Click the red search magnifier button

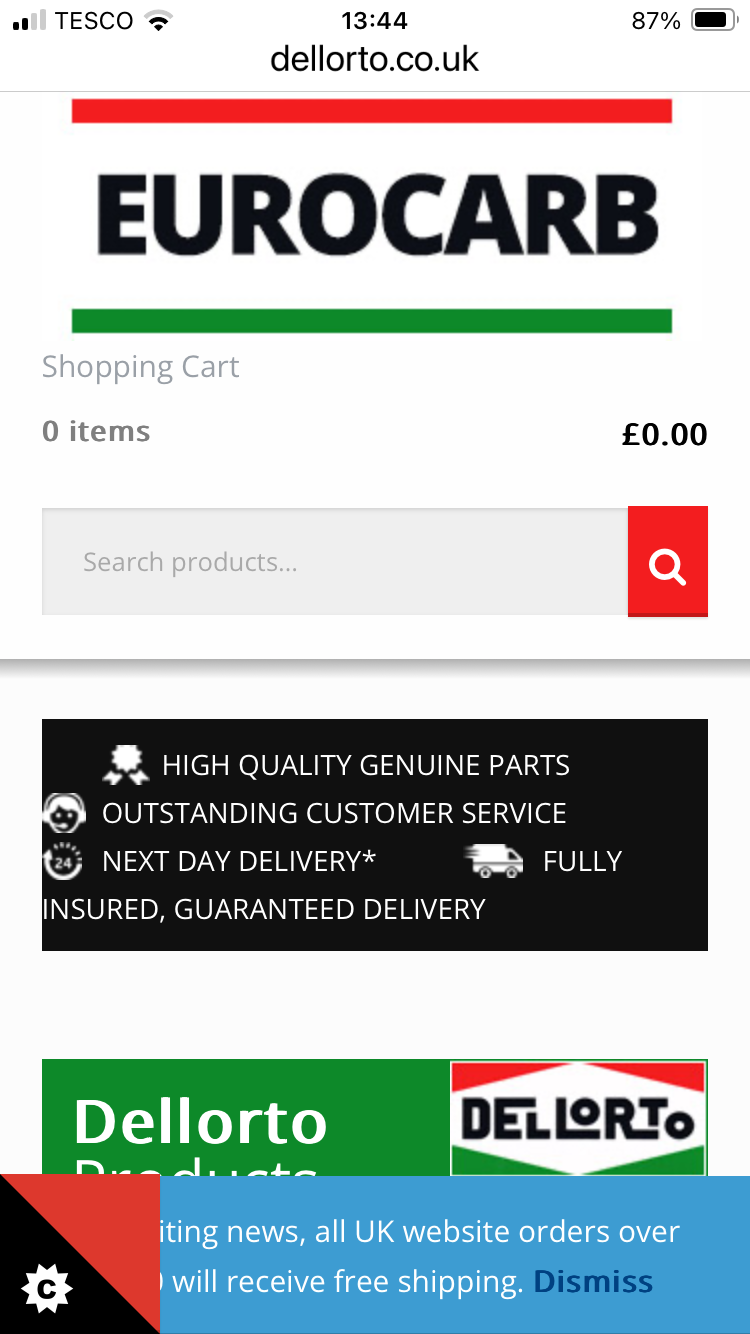(x=667, y=562)
